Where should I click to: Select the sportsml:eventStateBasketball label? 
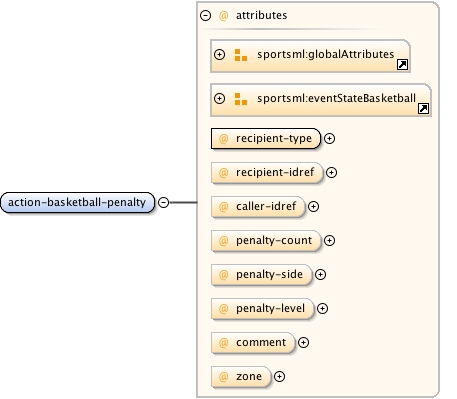pyautogui.click(x=336, y=98)
